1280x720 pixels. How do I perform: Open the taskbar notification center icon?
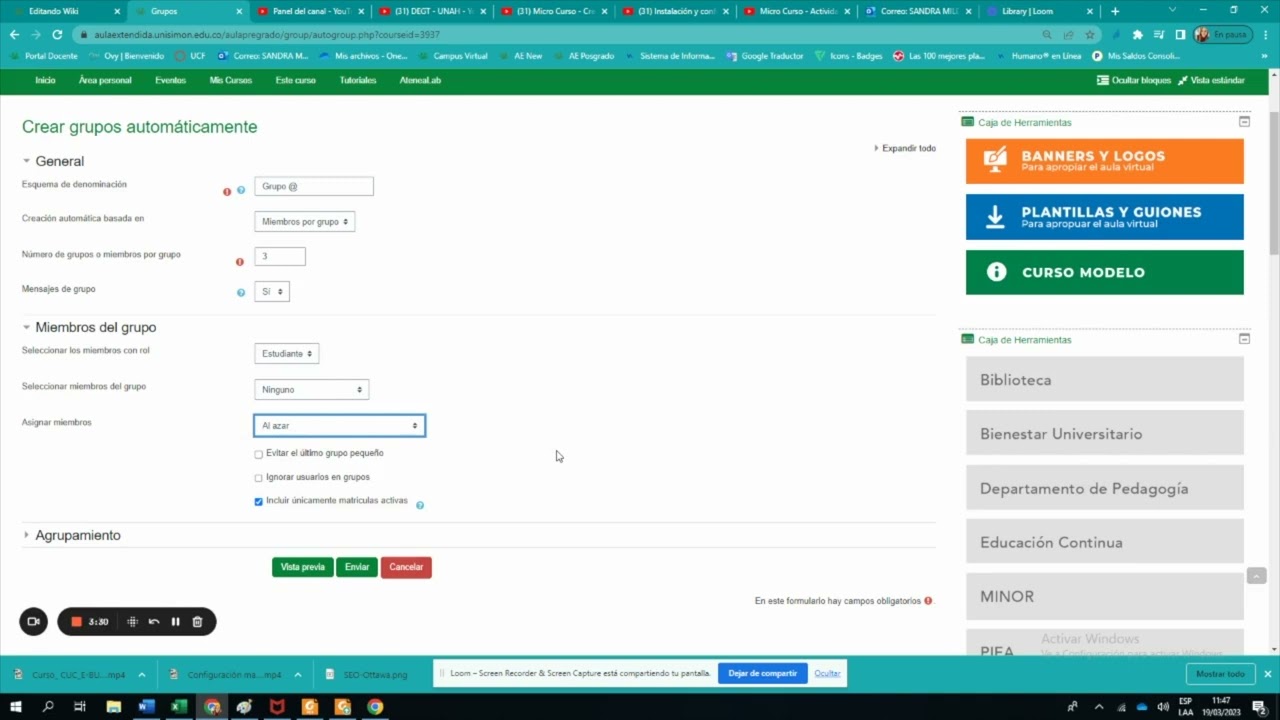pos(1260,706)
